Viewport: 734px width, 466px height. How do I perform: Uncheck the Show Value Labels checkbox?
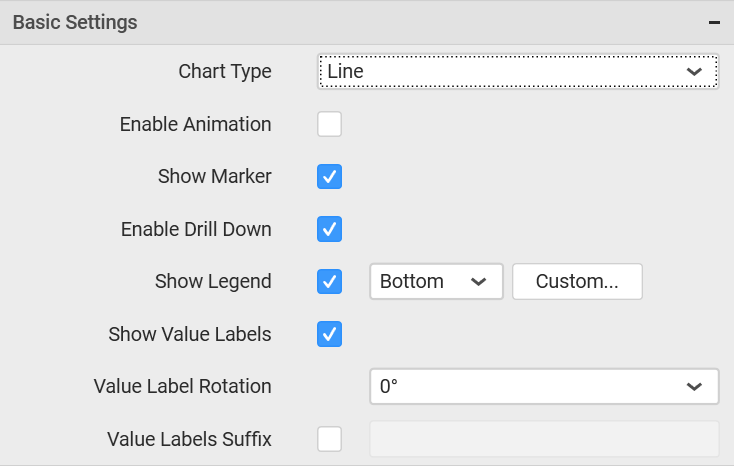coord(329,334)
